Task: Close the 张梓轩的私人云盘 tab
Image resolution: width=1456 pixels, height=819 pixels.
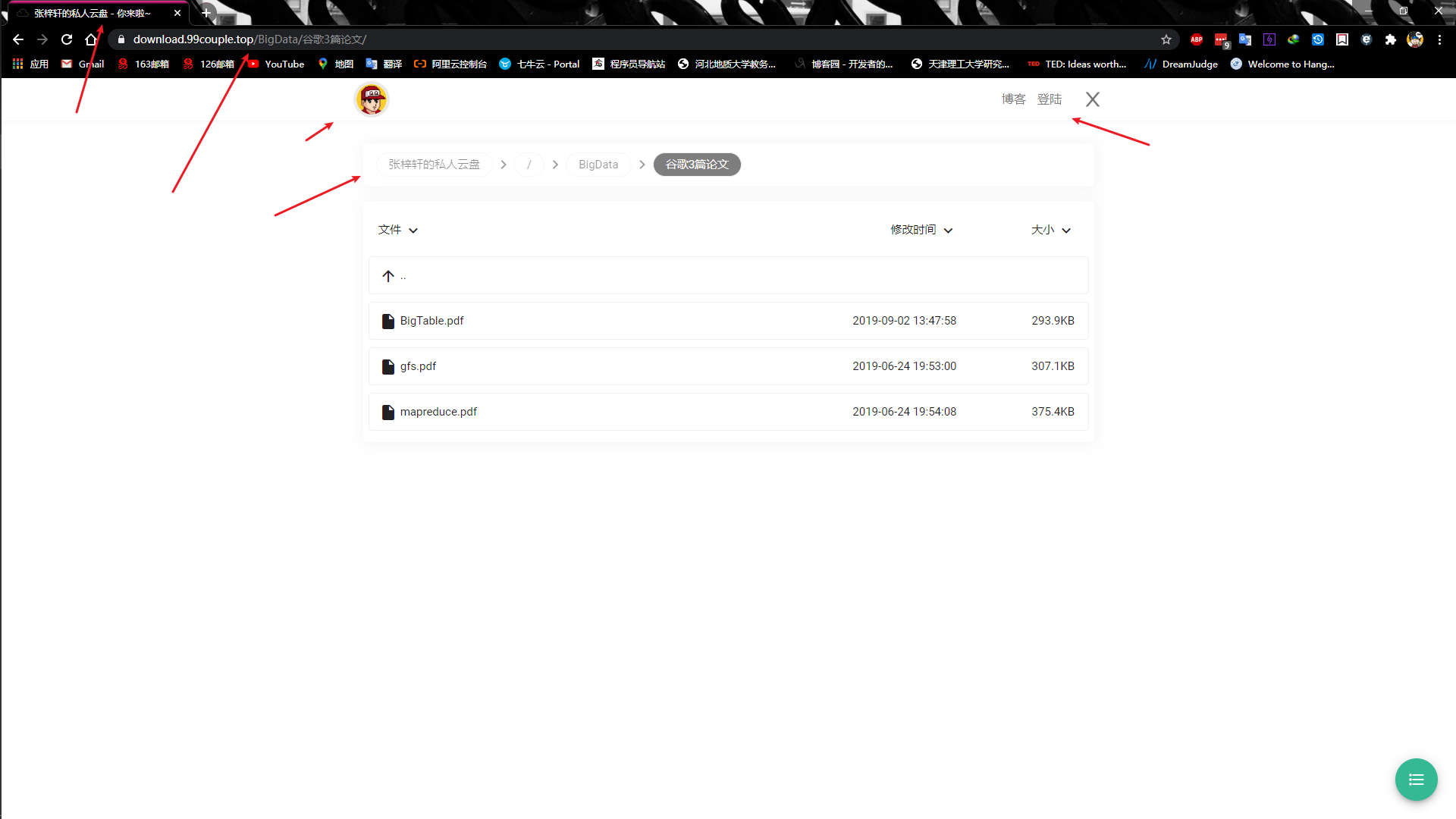Action: pyautogui.click(x=177, y=13)
